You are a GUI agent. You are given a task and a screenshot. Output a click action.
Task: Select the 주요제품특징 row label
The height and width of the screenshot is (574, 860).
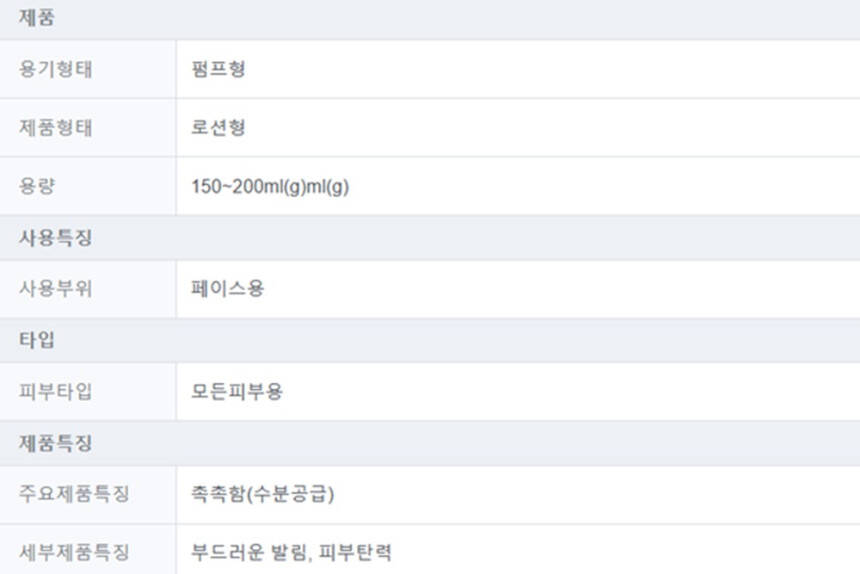pos(74,494)
